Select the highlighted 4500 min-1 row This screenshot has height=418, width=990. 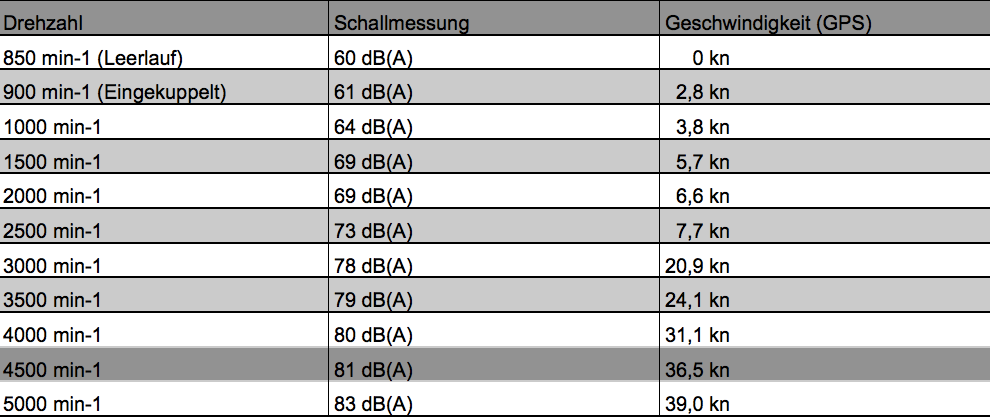click(x=495, y=364)
